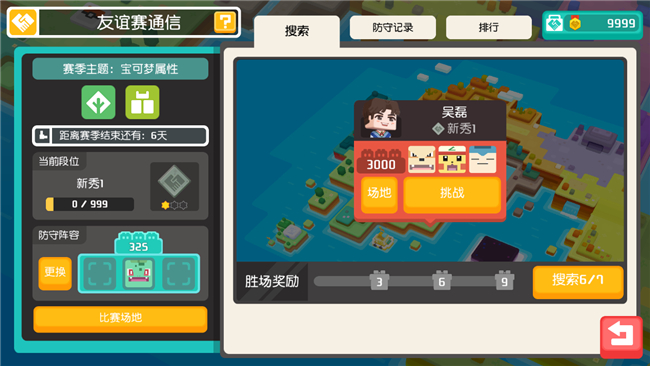Click the opponent avatar of 吴磊
The image size is (650, 366).
coord(381,118)
